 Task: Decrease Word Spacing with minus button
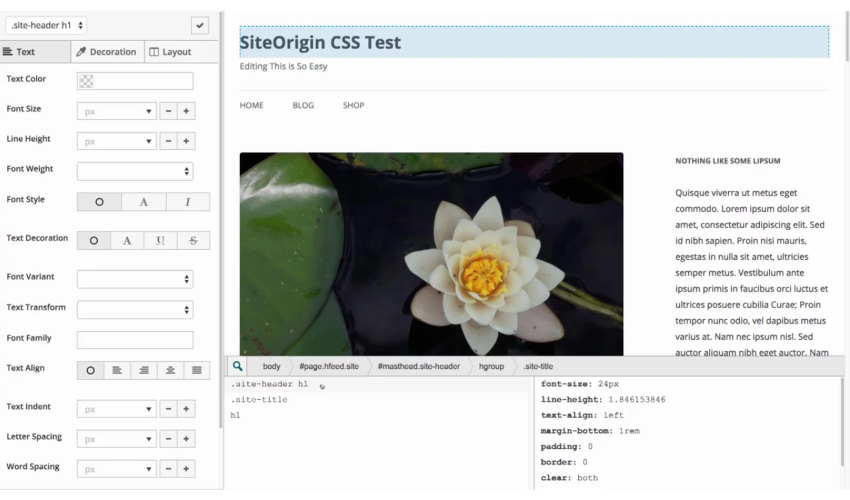click(x=169, y=469)
